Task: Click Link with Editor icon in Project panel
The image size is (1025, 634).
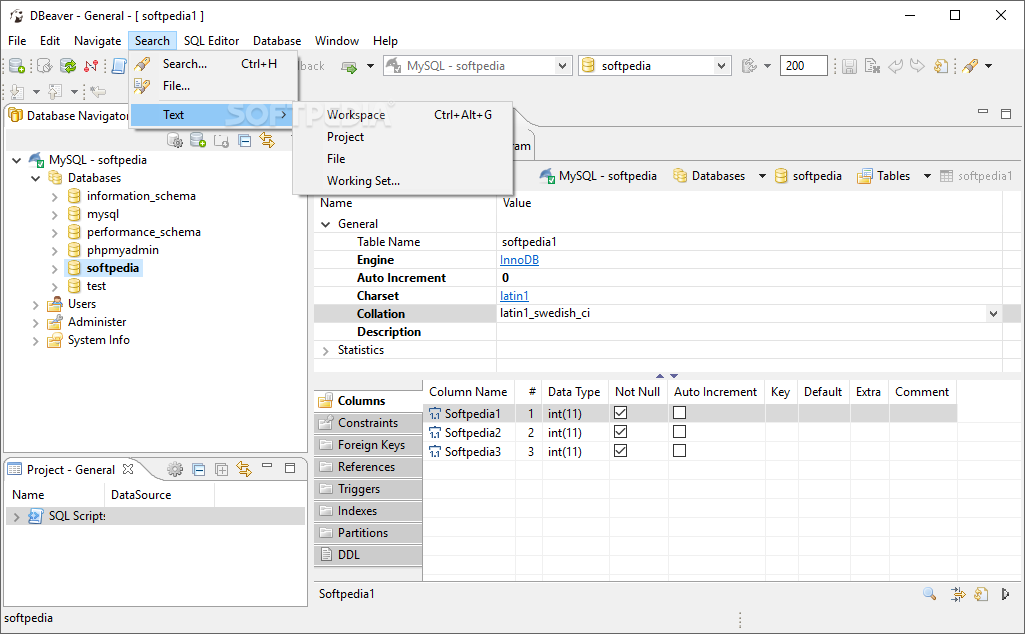Action: pos(244,469)
